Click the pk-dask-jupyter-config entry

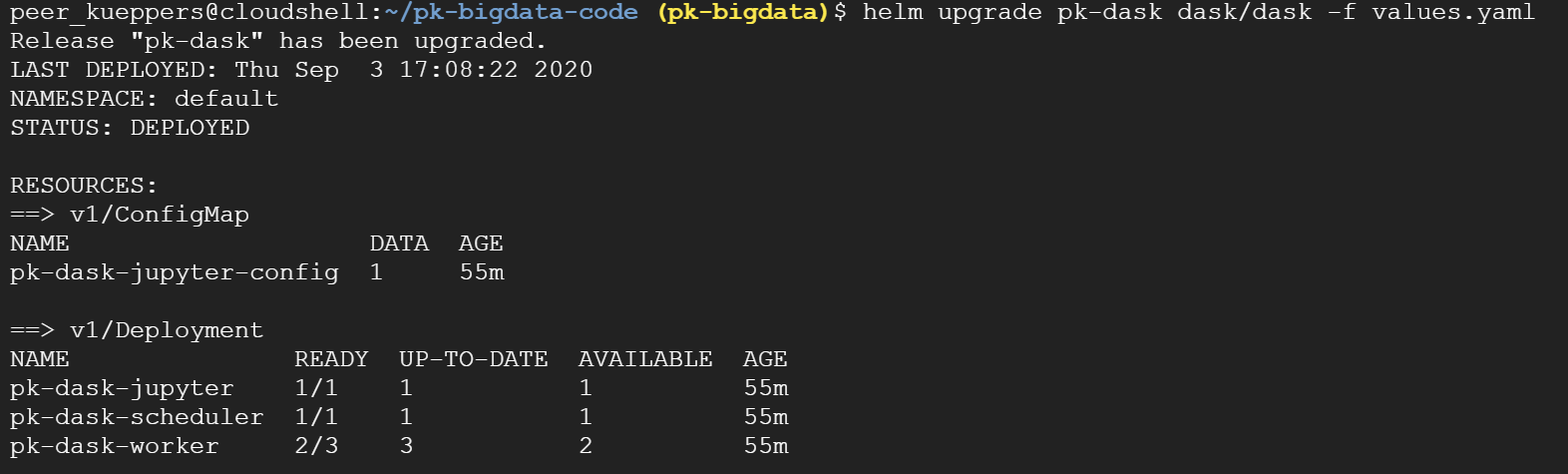click(175, 272)
